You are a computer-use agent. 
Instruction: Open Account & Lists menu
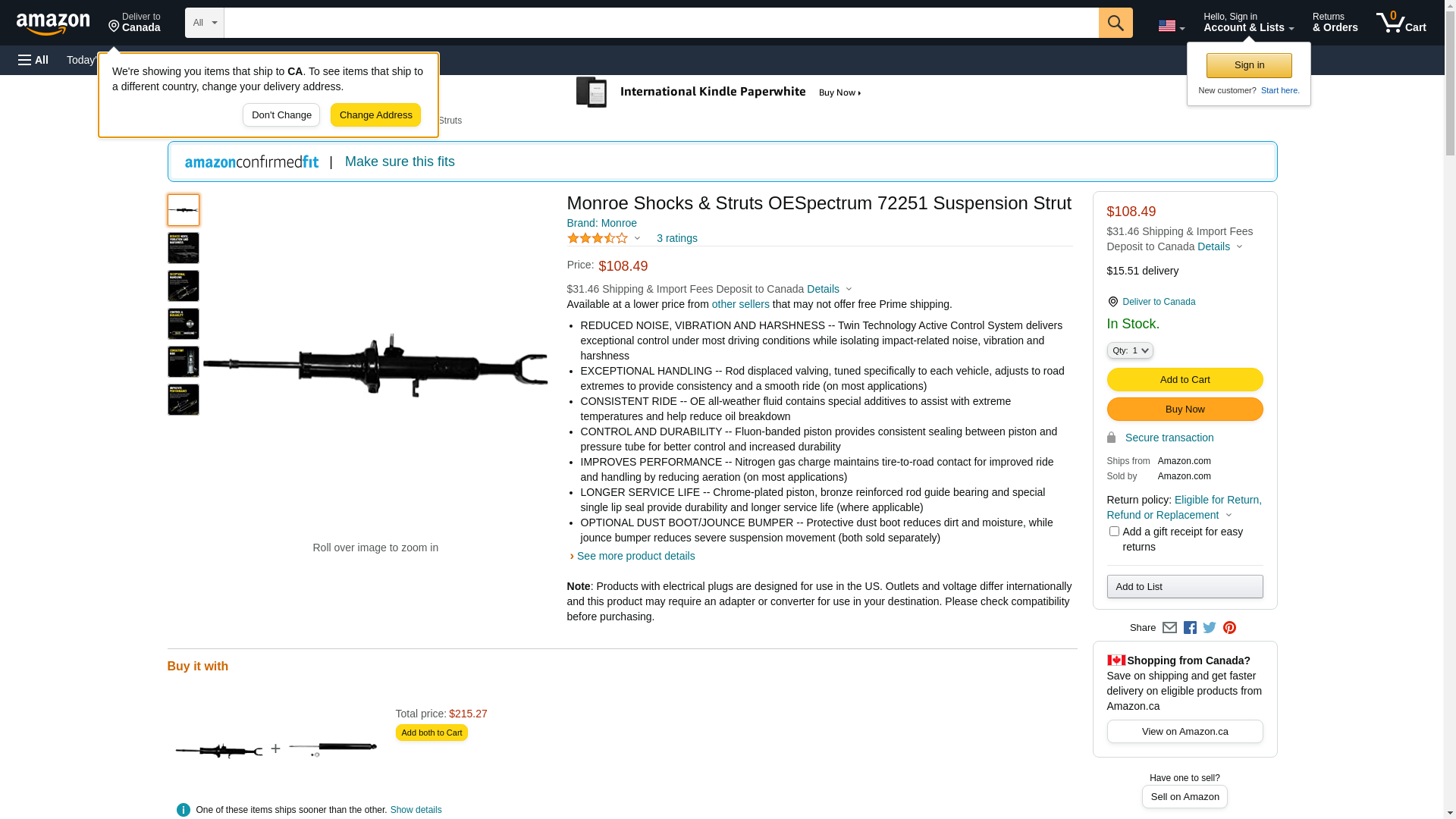click(1248, 23)
